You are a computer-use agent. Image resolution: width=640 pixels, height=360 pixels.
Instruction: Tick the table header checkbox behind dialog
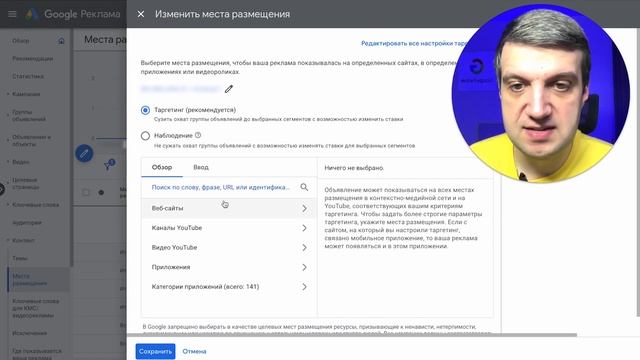[86, 192]
